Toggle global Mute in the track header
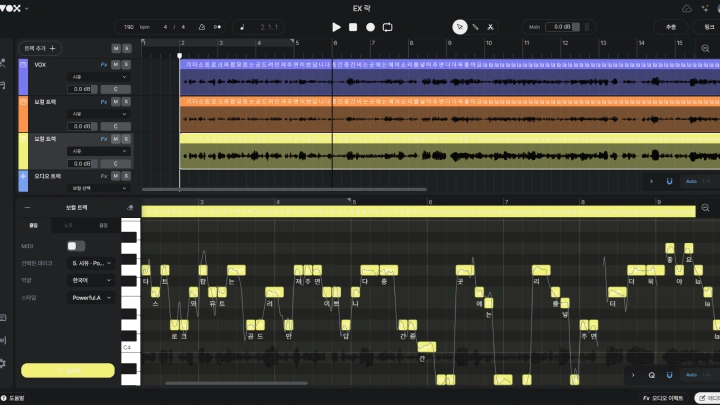720x405 pixels. point(116,48)
